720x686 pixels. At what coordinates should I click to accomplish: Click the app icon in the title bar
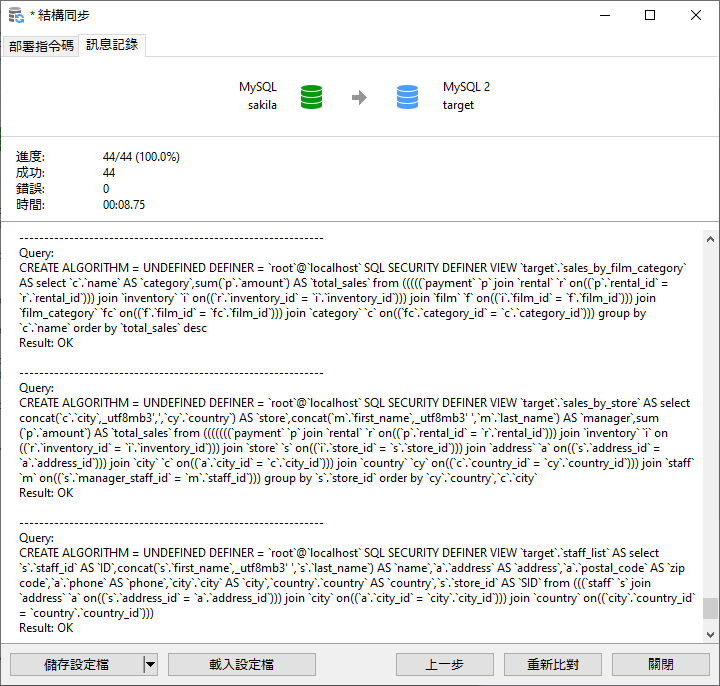(15, 15)
